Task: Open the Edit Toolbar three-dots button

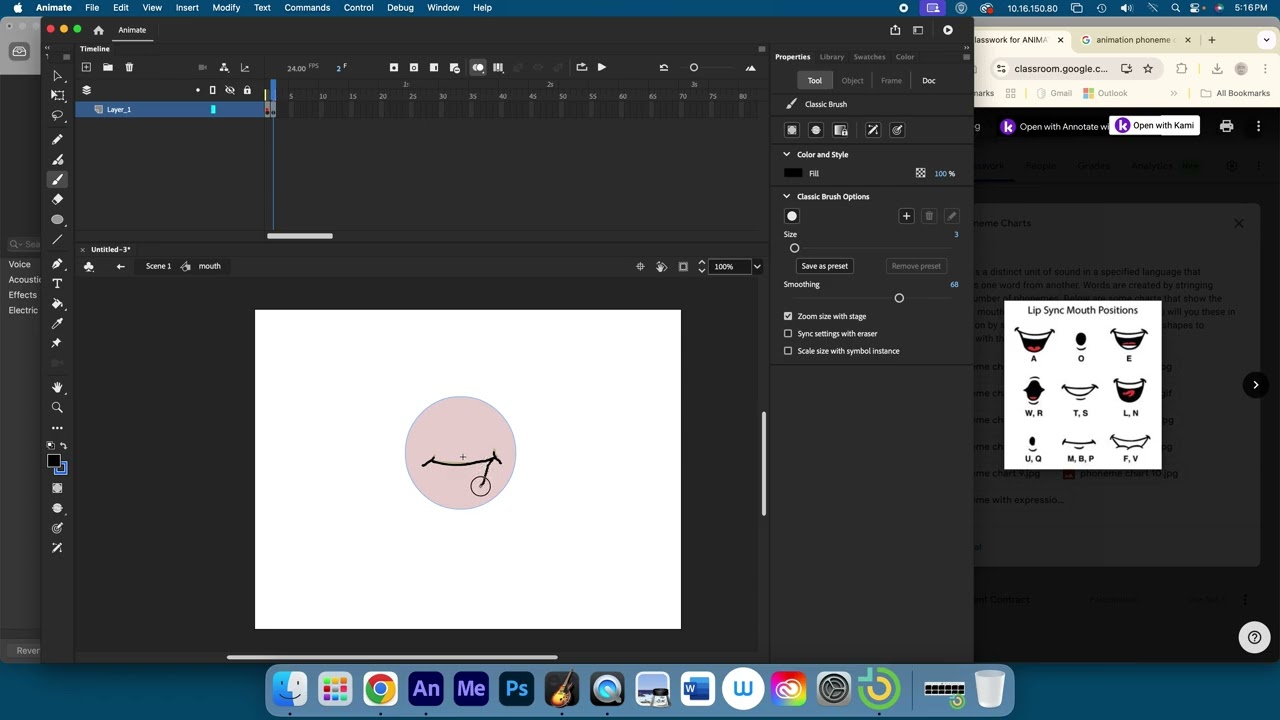Action: pyautogui.click(x=57, y=428)
